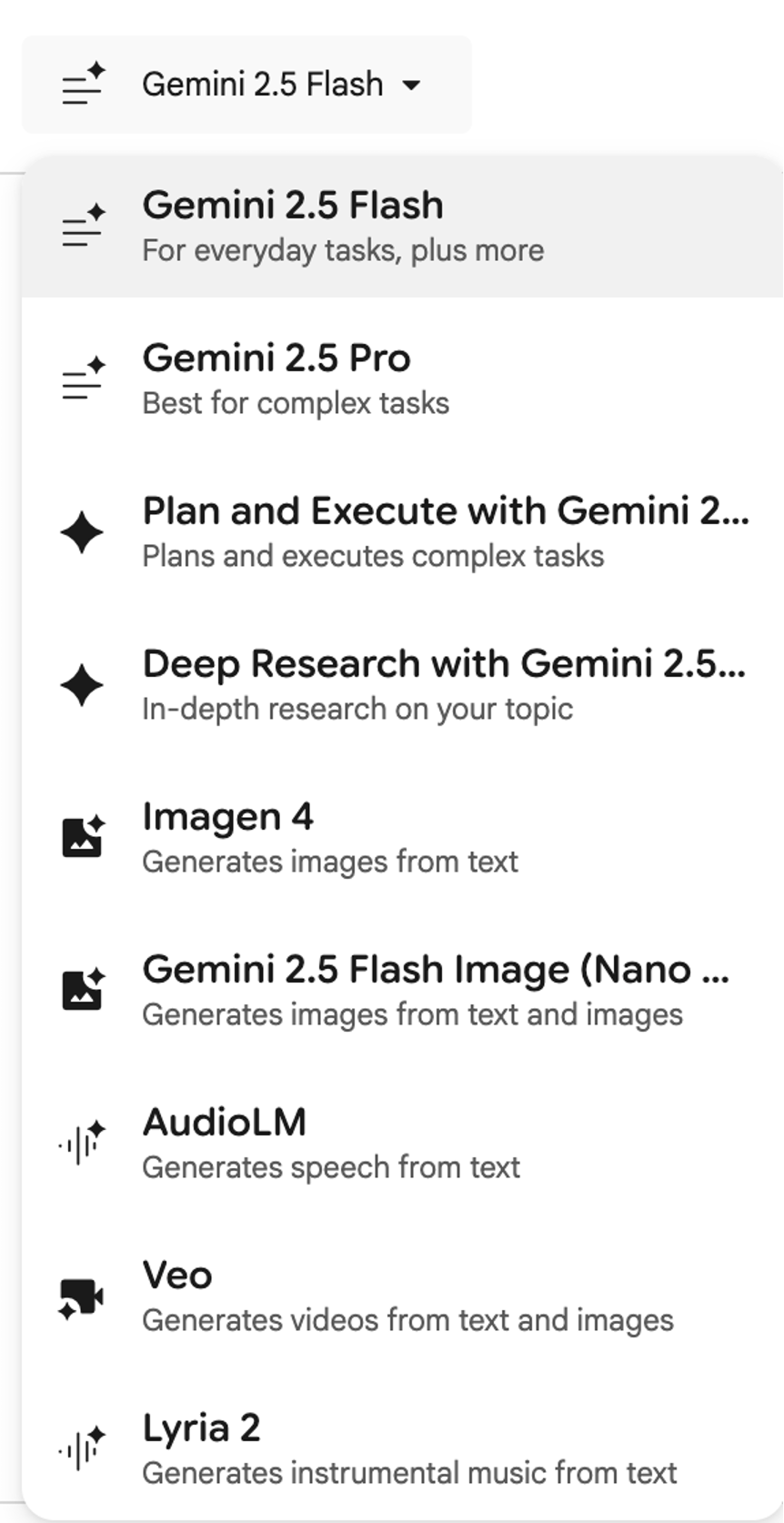Collapse the Gemini 2.5 Flash model dropdown arrow
Screen dimensions: 784x1523
[411, 86]
